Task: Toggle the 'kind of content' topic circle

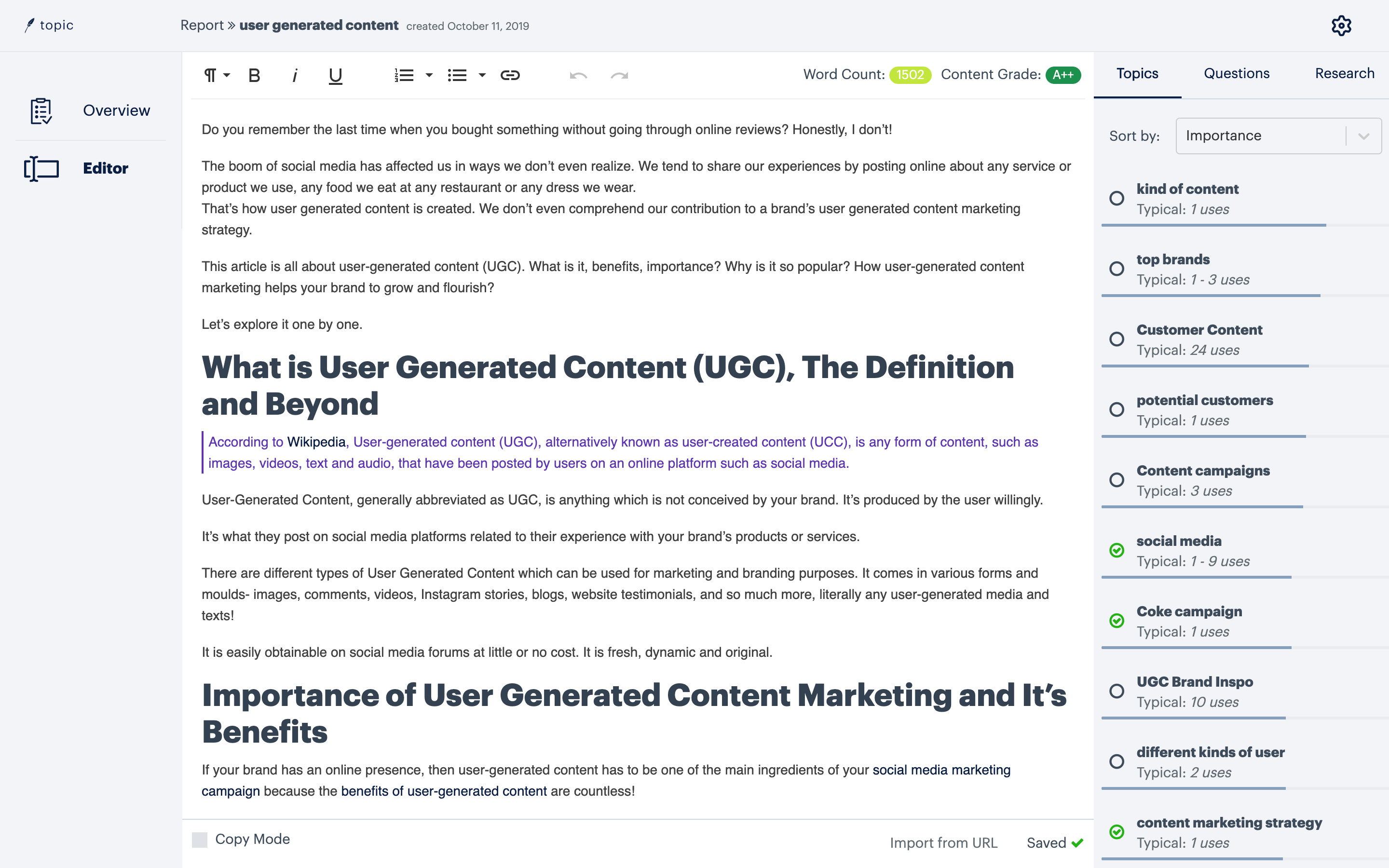Action: [1117, 199]
